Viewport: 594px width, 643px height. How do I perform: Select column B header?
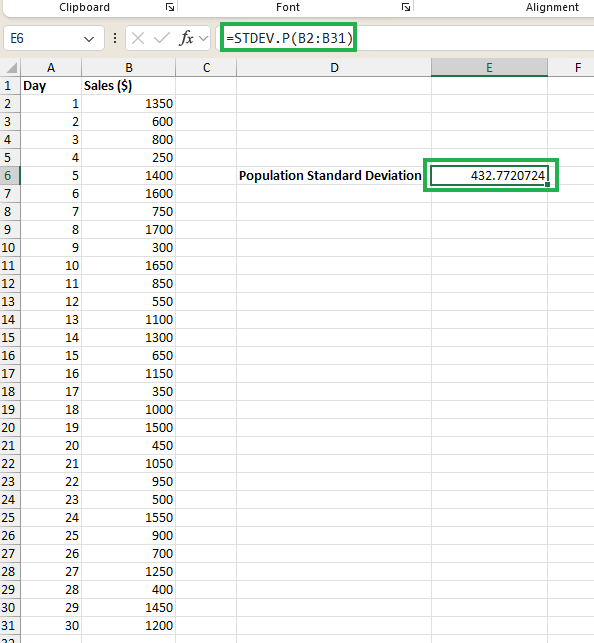tap(129, 68)
